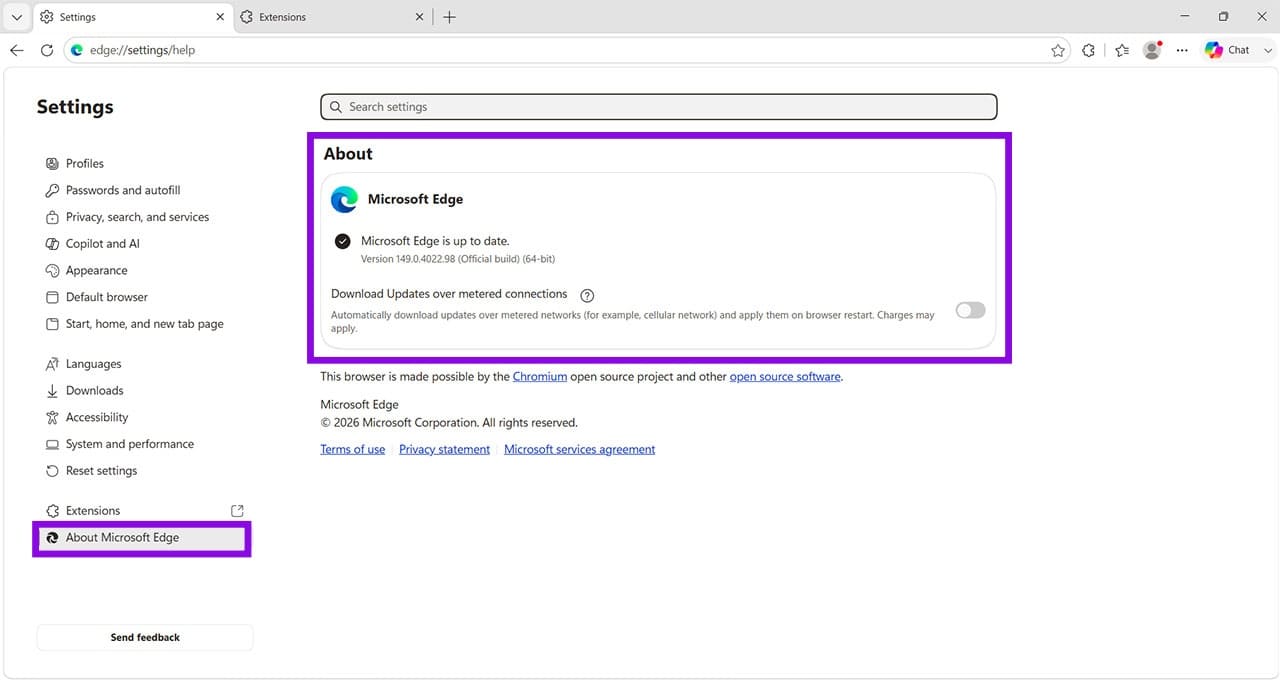Open Downloads settings

tap(94, 391)
